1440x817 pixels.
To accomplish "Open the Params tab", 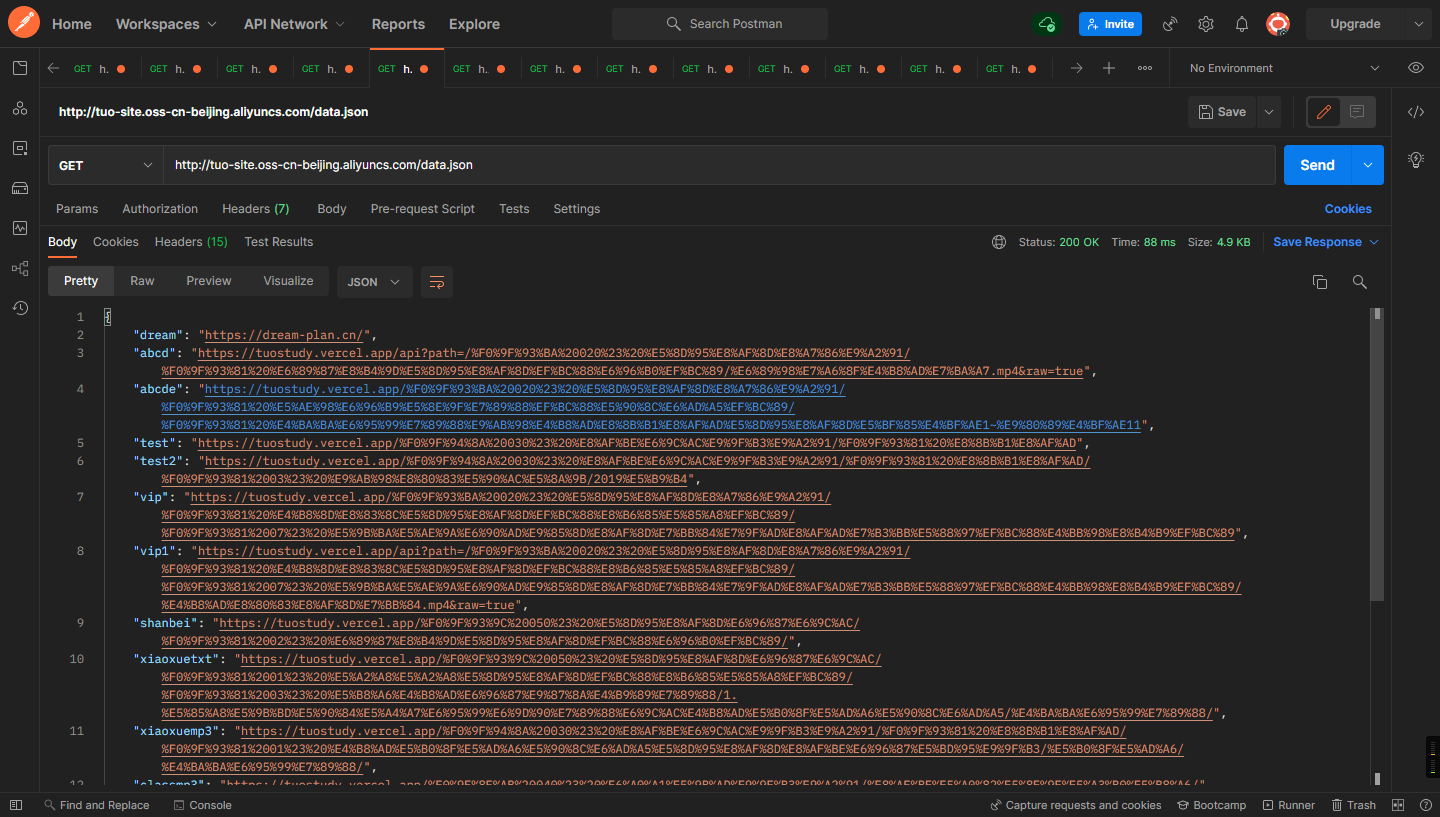I will (x=77, y=209).
